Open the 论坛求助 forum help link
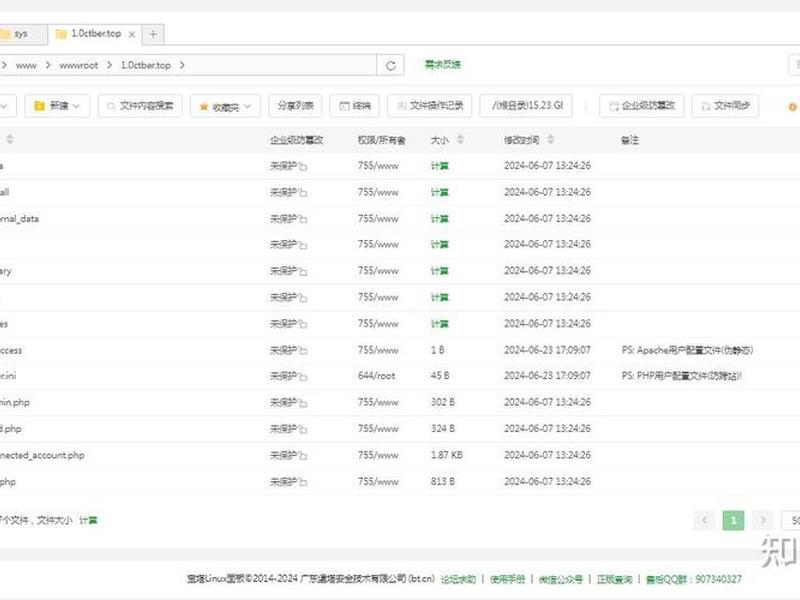 [458, 579]
